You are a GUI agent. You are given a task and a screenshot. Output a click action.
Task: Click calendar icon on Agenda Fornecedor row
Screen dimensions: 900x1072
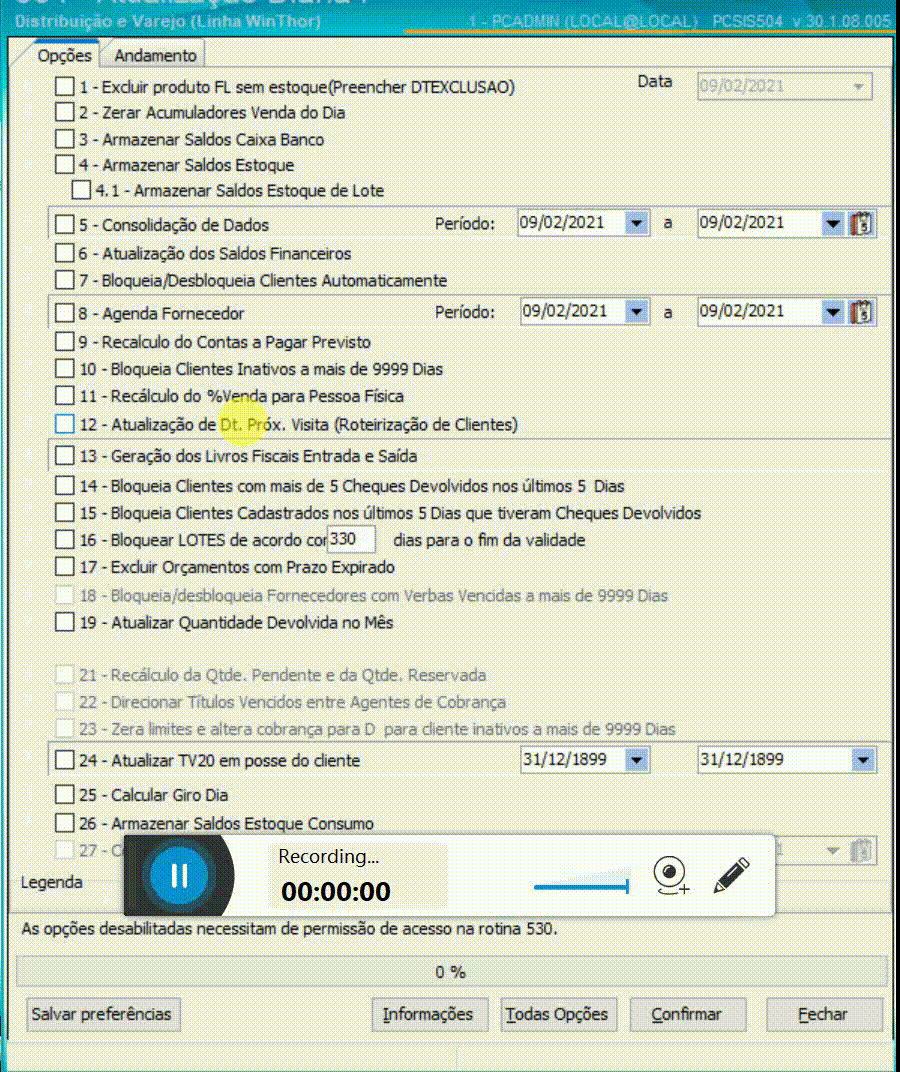click(x=862, y=312)
